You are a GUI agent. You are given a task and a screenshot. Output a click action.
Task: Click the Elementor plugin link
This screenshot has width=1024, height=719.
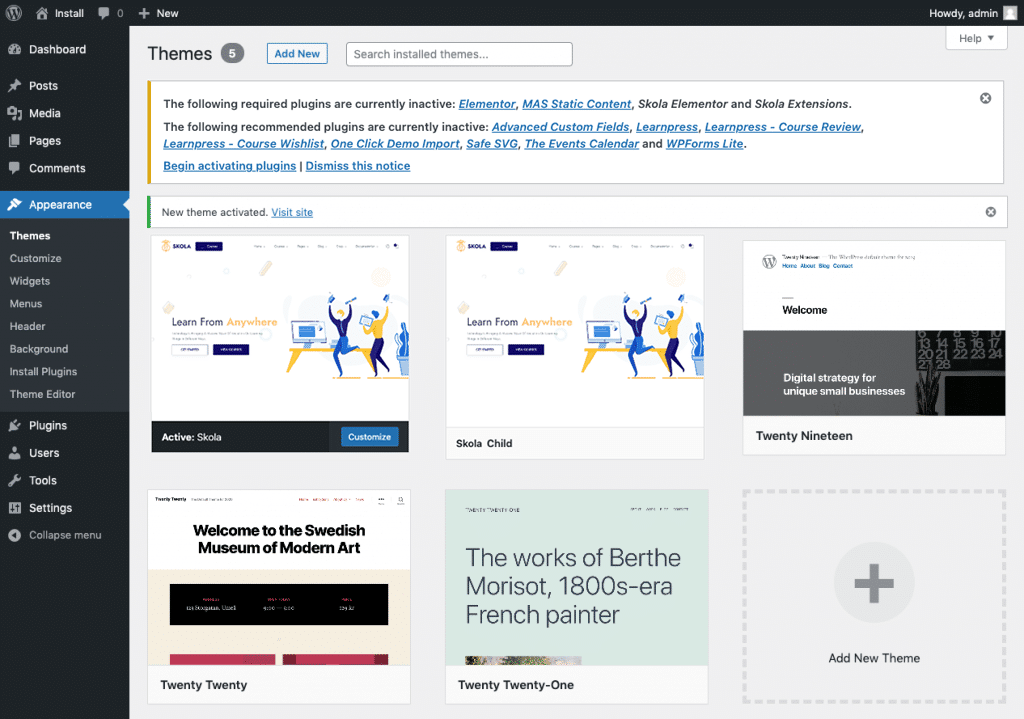coord(487,104)
